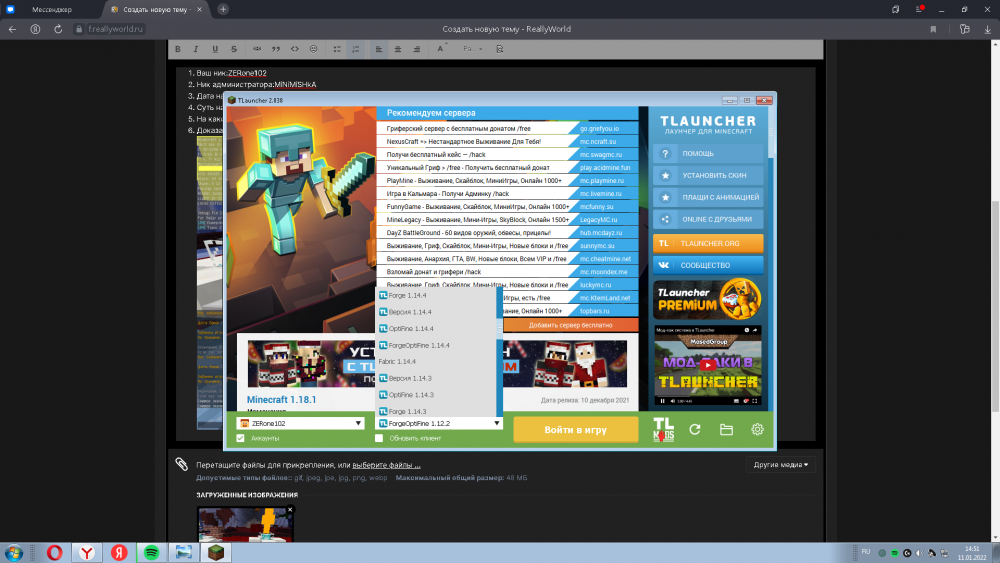The height and width of the screenshot is (563, 1000).
Task: Toggle italic formatting in forum editor
Action: click(196, 49)
